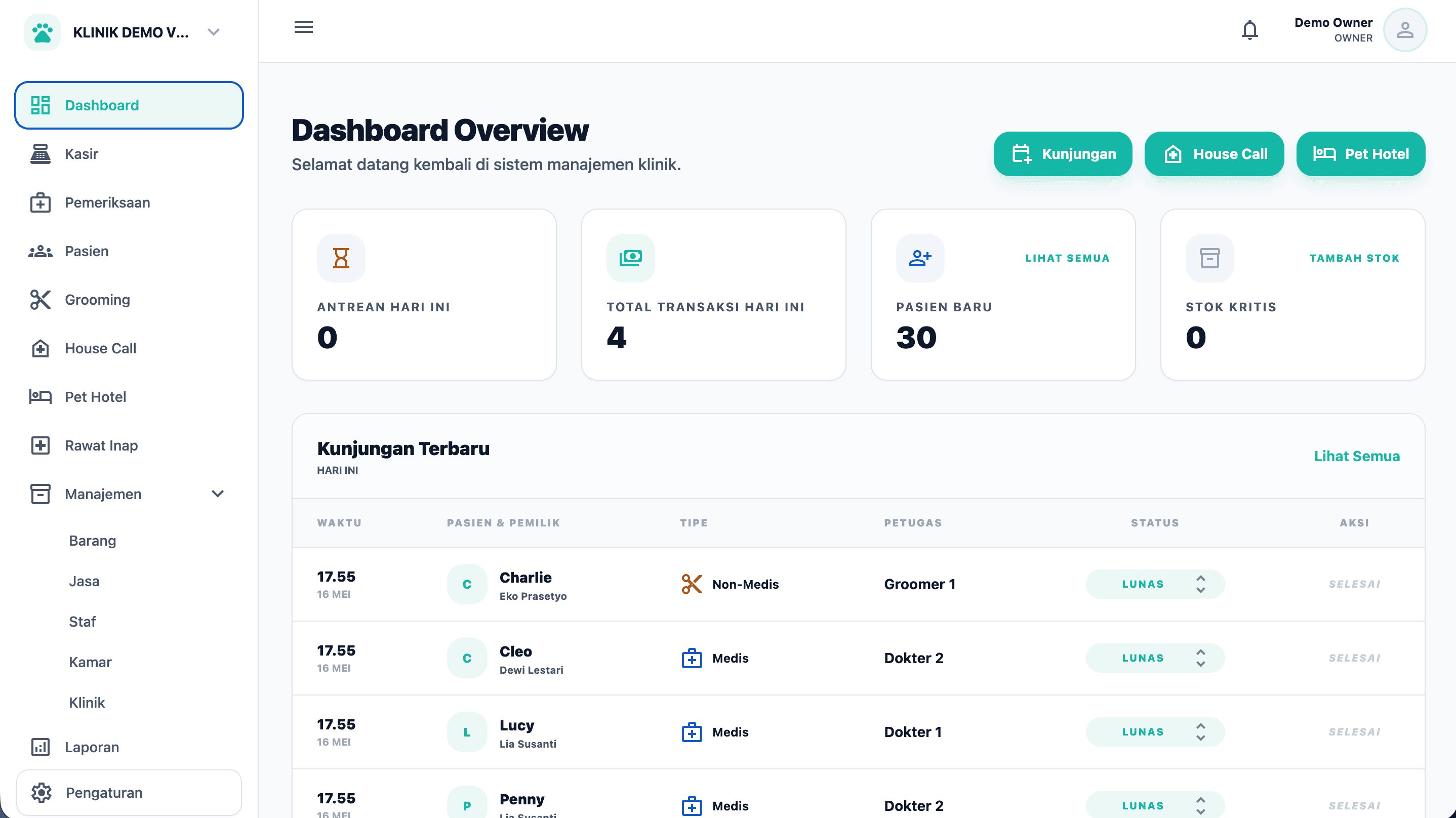This screenshot has height=818, width=1456.
Task: Click LIHAT SEMUA in Pasien Baru card
Action: tap(1068, 258)
